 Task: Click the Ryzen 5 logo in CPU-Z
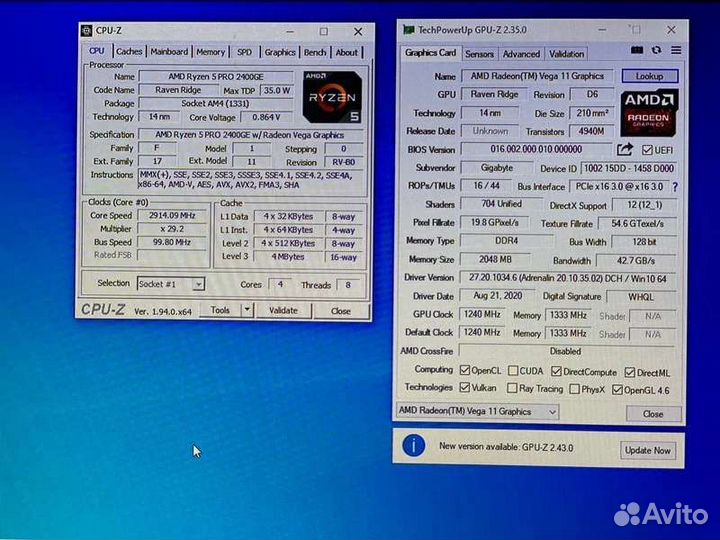pyautogui.click(x=332, y=97)
